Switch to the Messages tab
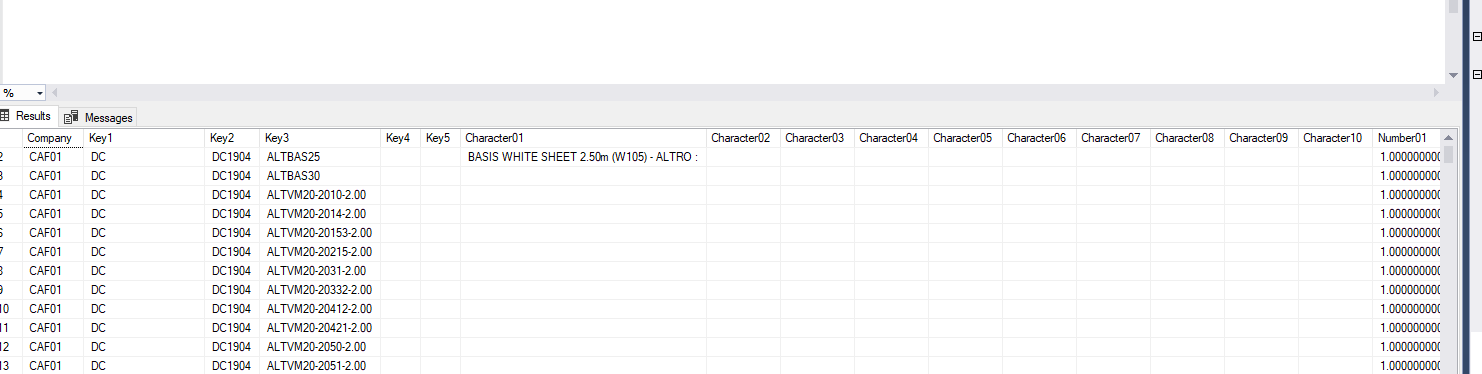The height and width of the screenshot is (374, 1482). pos(98,117)
